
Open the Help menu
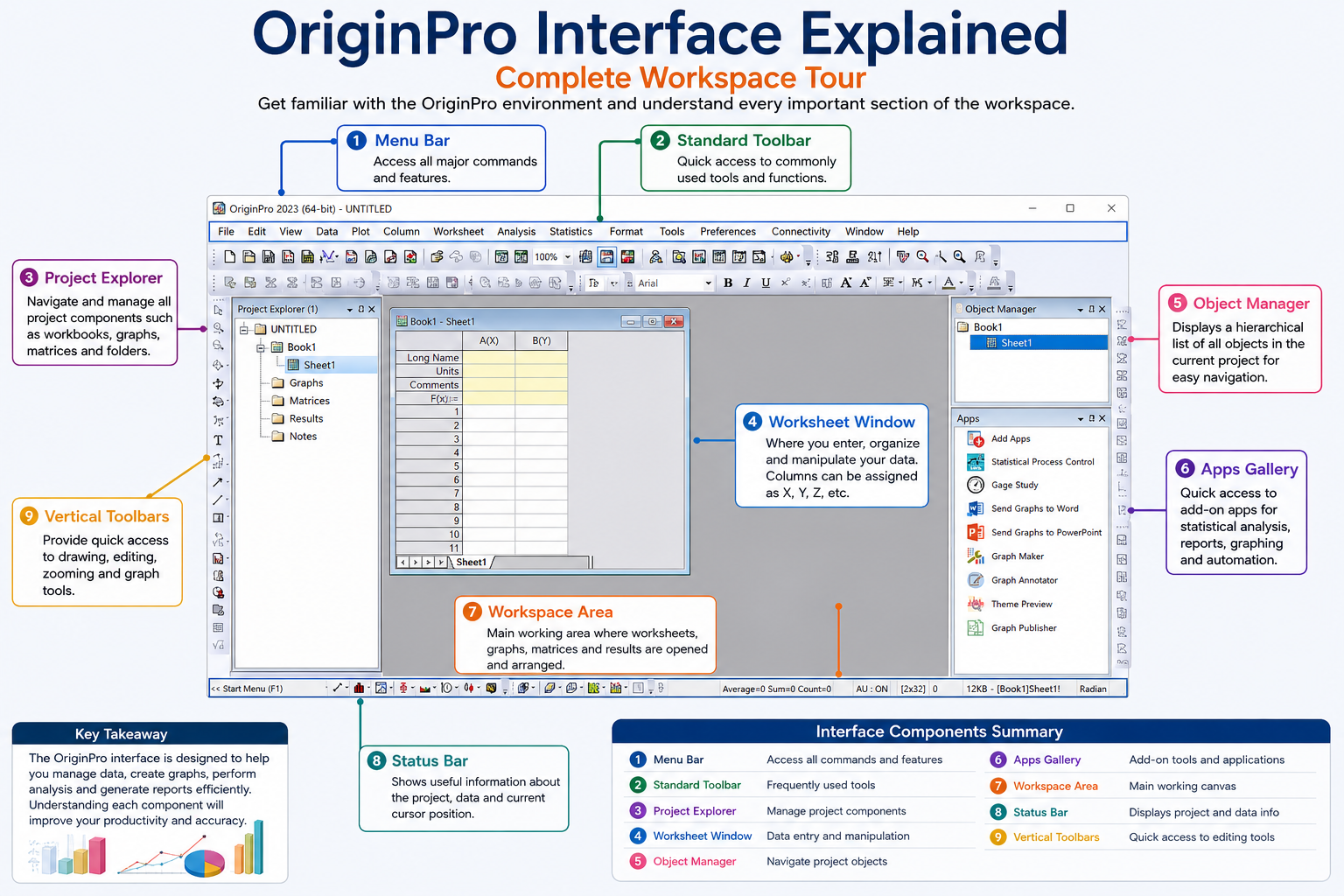coord(908,232)
